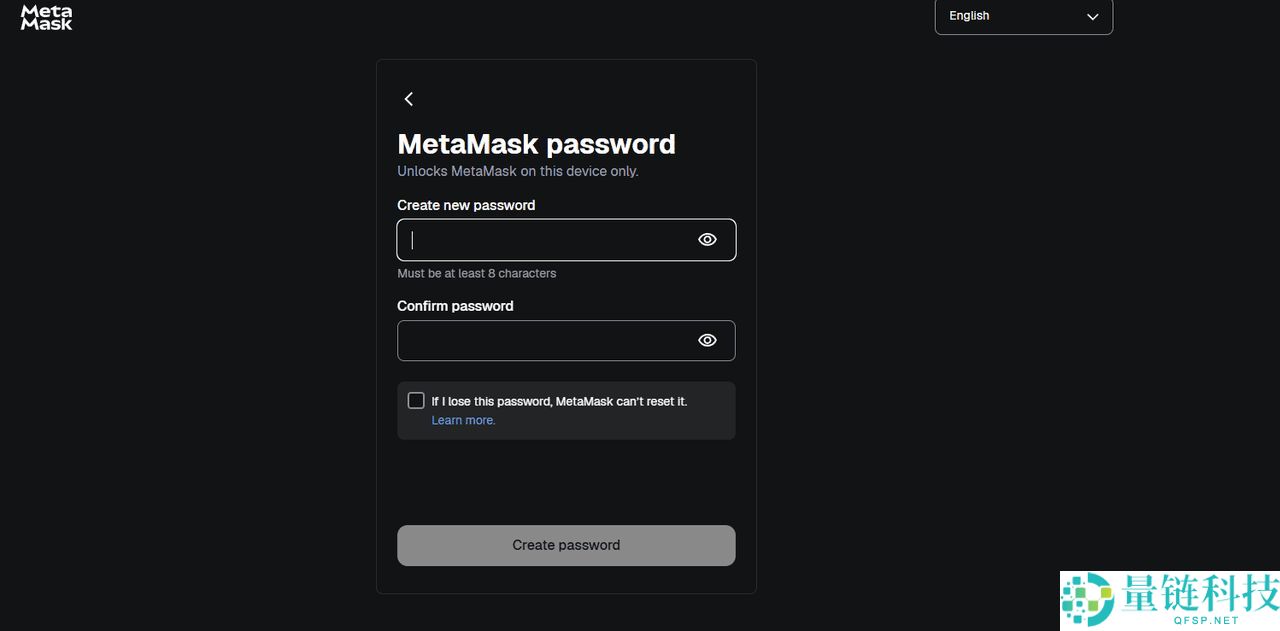Open the Learn more link
This screenshot has width=1280, height=631.
[x=463, y=420]
